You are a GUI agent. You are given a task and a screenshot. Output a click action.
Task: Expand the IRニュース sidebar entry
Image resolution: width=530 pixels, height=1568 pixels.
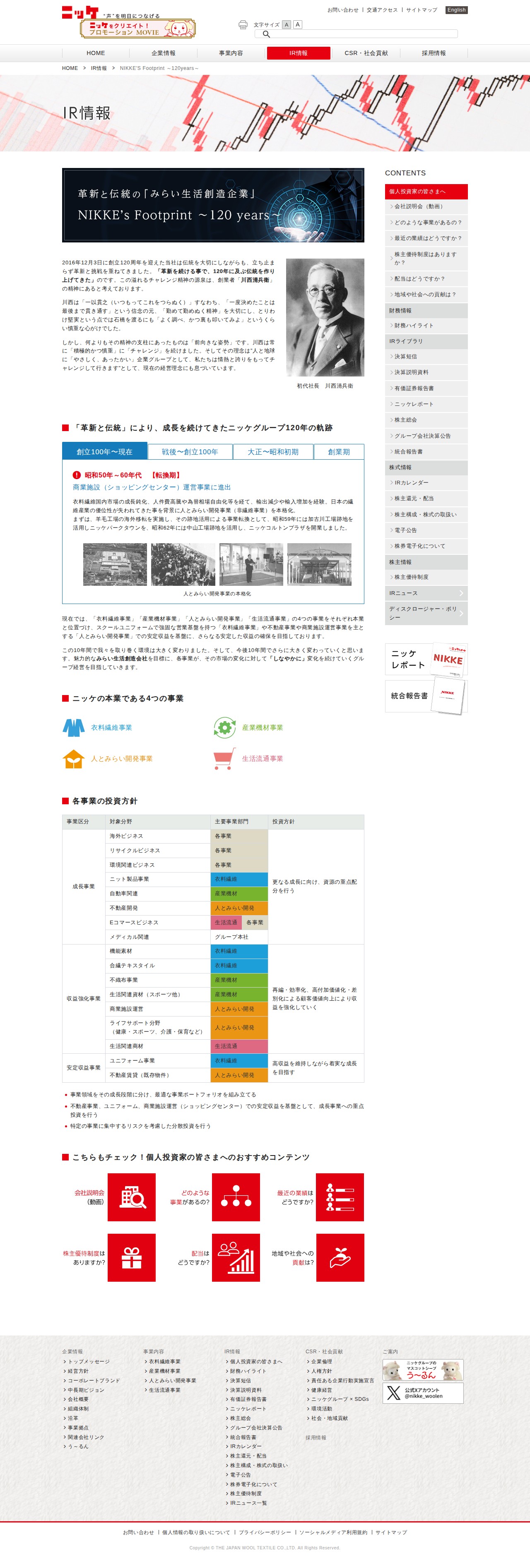click(426, 593)
